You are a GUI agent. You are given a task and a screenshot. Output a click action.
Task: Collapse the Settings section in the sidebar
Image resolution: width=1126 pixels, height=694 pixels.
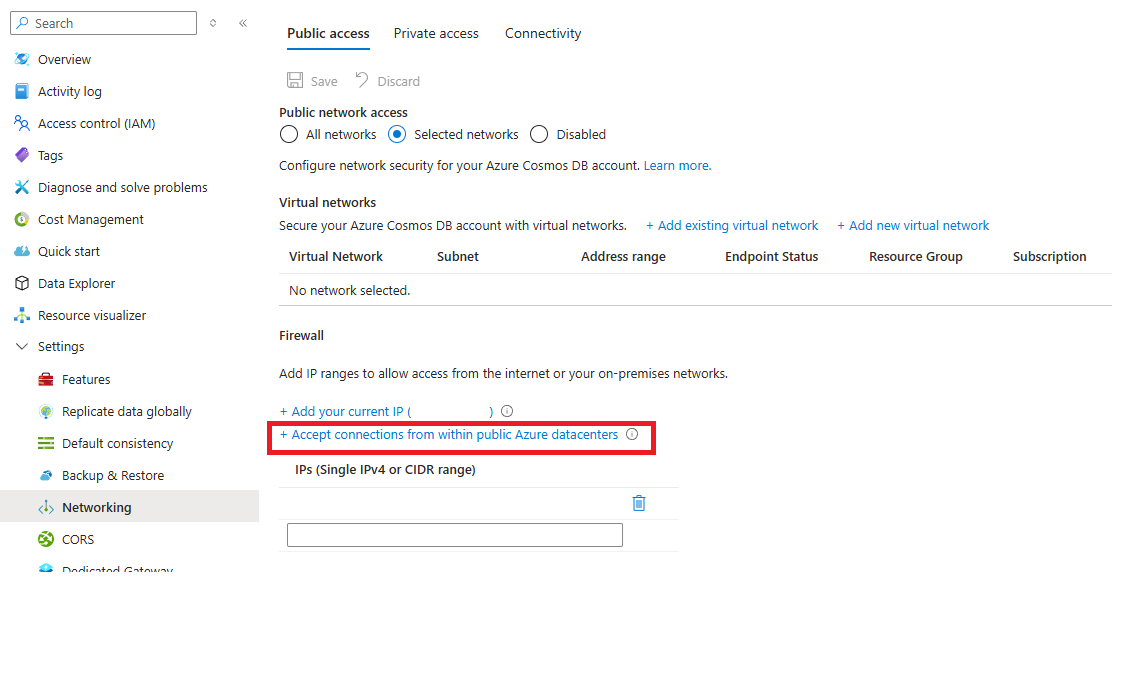click(x=22, y=346)
